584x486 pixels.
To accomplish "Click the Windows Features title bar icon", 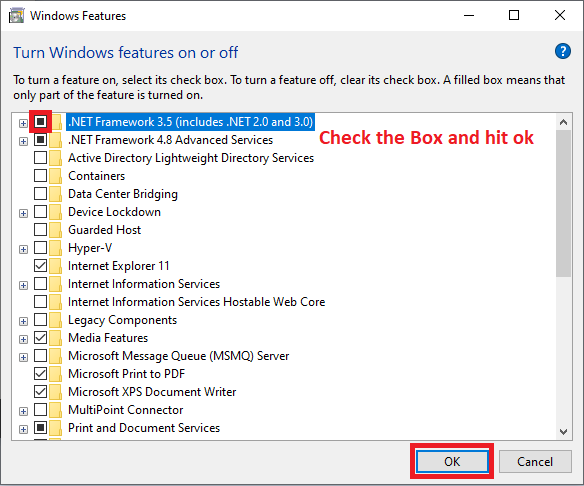I will 16,16.
